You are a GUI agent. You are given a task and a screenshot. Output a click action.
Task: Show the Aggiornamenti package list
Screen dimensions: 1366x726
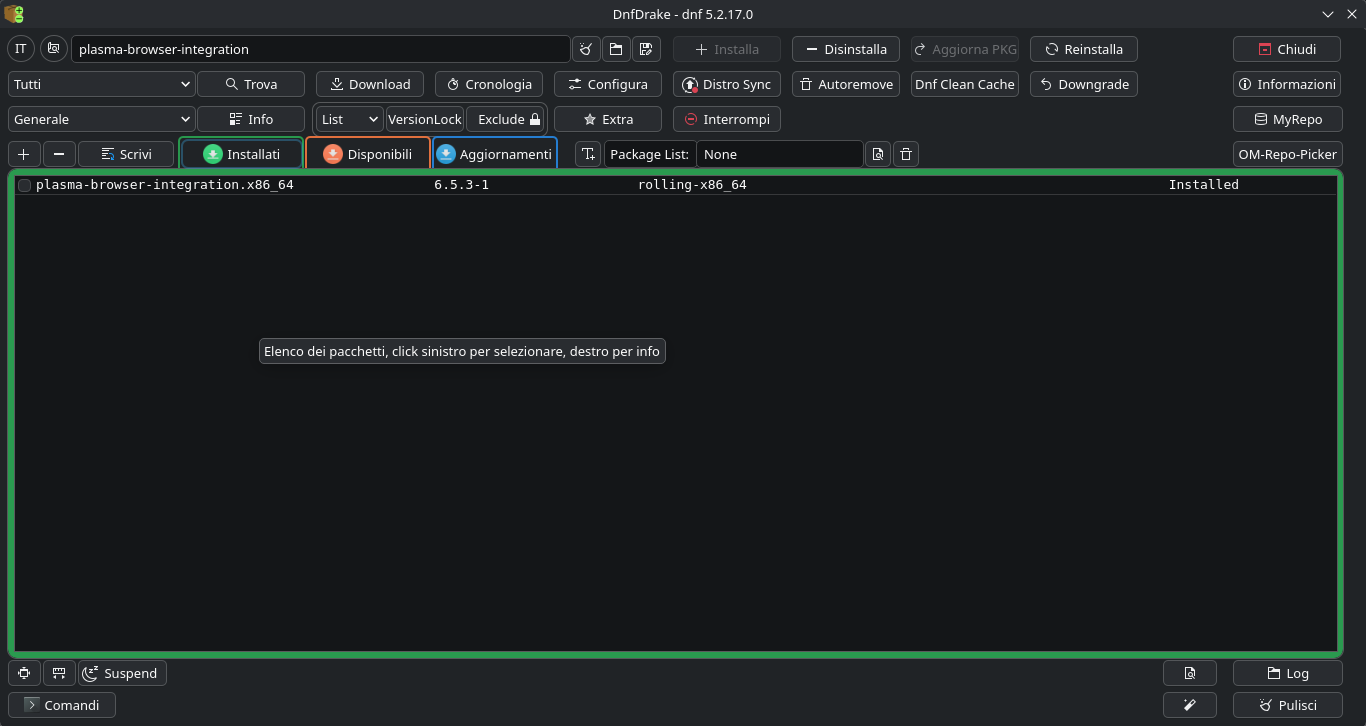click(494, 154)
